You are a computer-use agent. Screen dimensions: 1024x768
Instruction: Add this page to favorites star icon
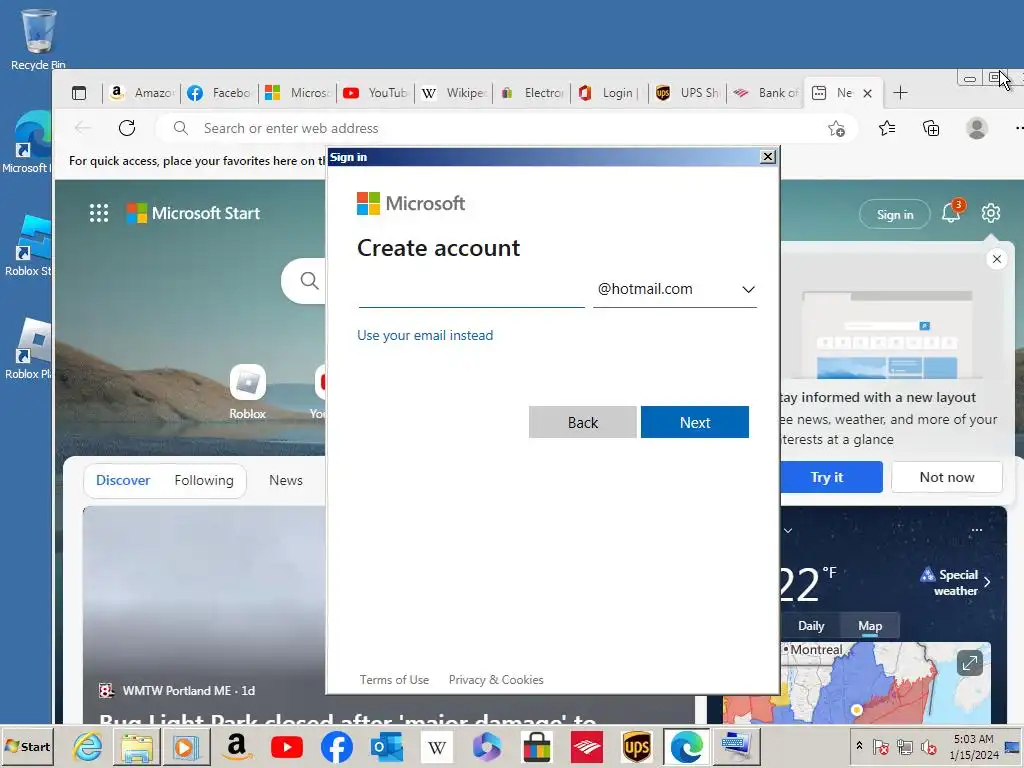tap(836, 129)
